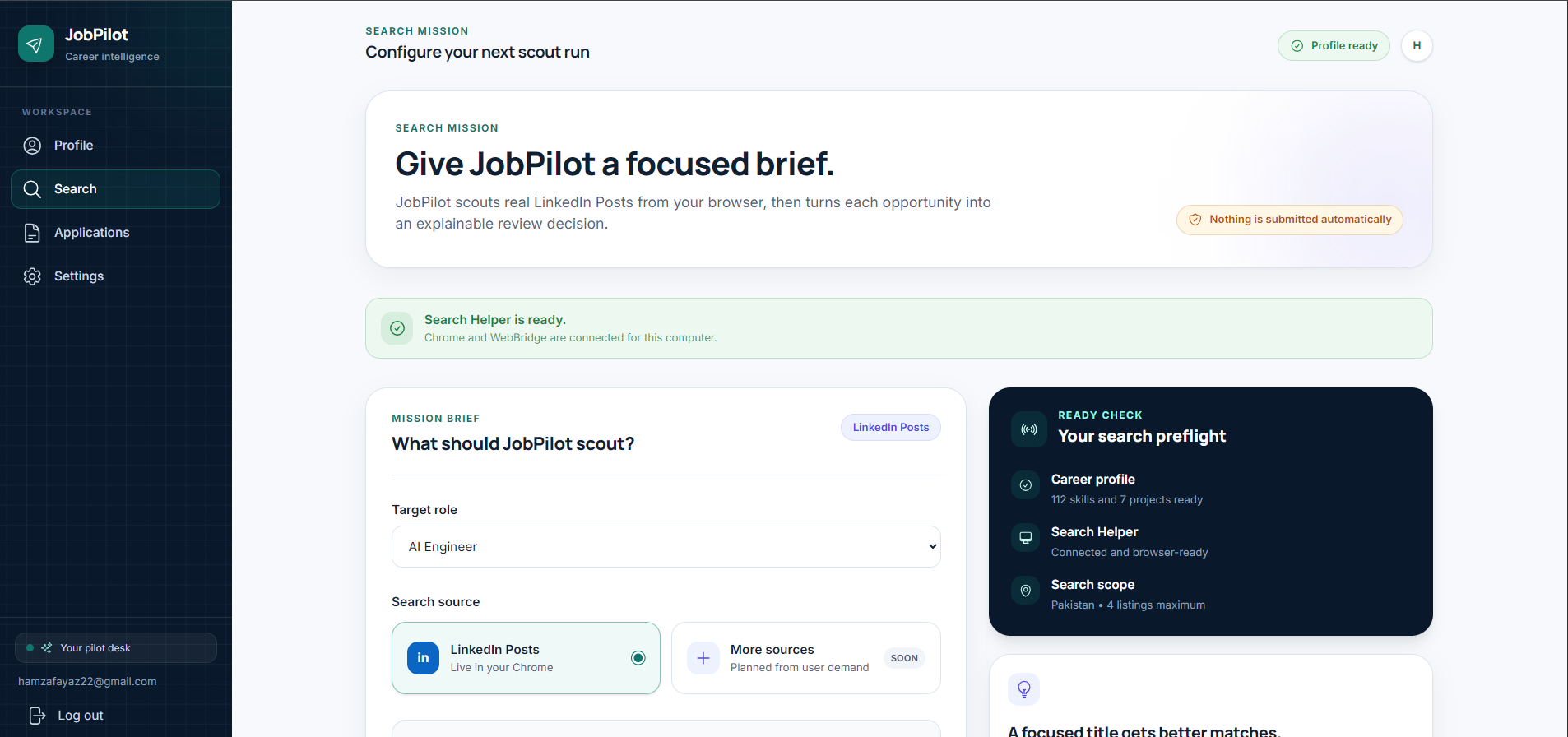Click the broadcast signal icon in Ready Check

[x=1029, y=429]
